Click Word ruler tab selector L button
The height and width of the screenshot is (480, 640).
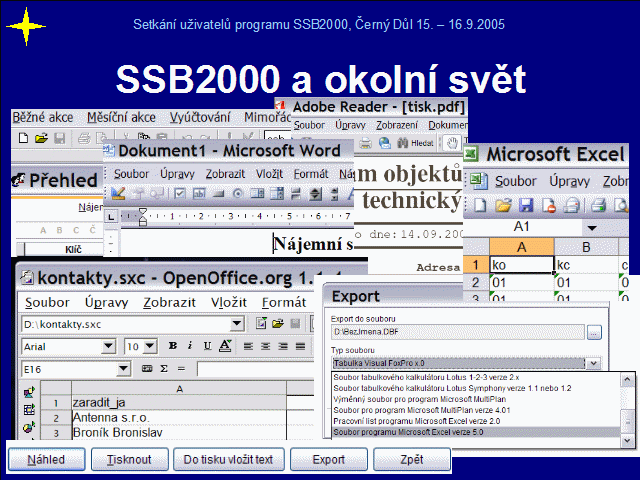coord(111,216)
